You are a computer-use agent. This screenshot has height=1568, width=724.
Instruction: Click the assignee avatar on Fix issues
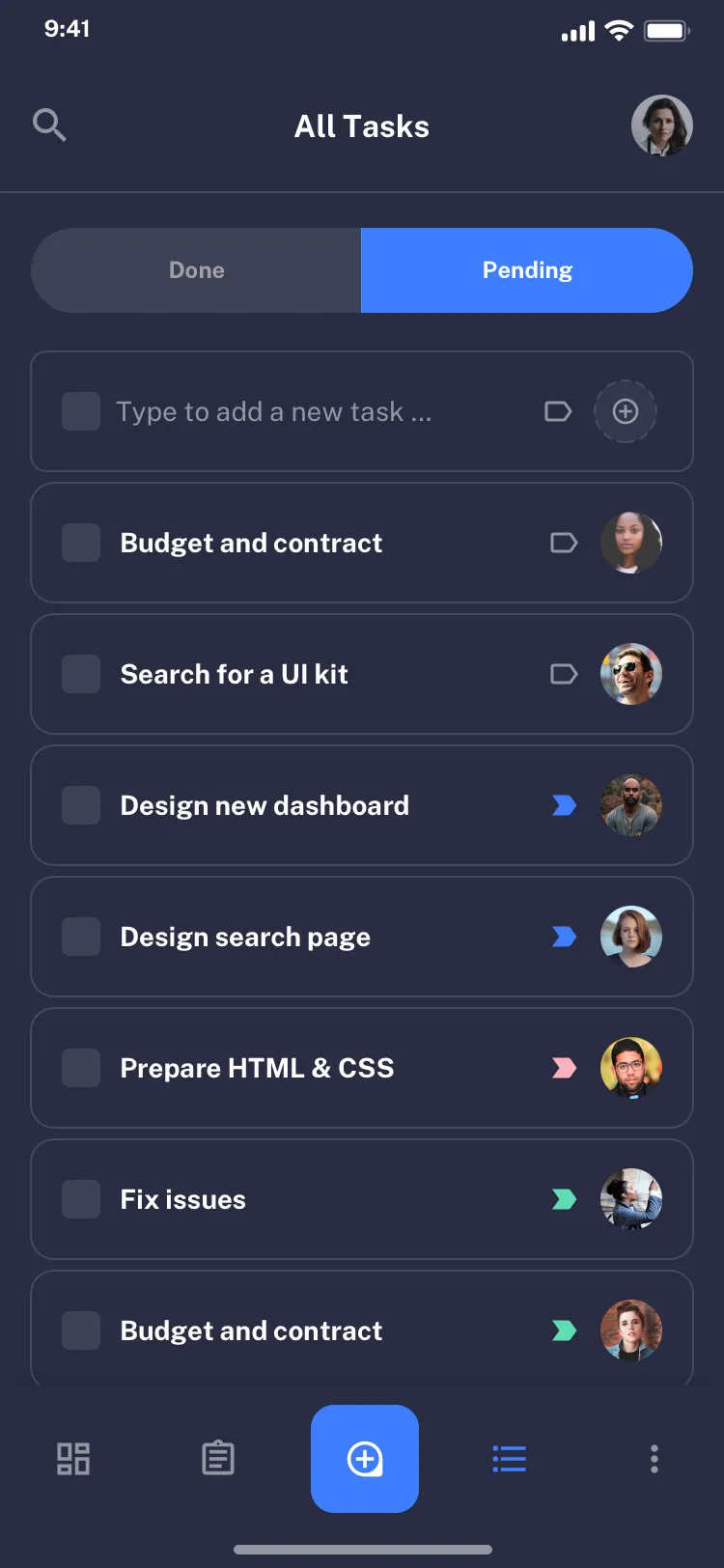[631, 1199]
